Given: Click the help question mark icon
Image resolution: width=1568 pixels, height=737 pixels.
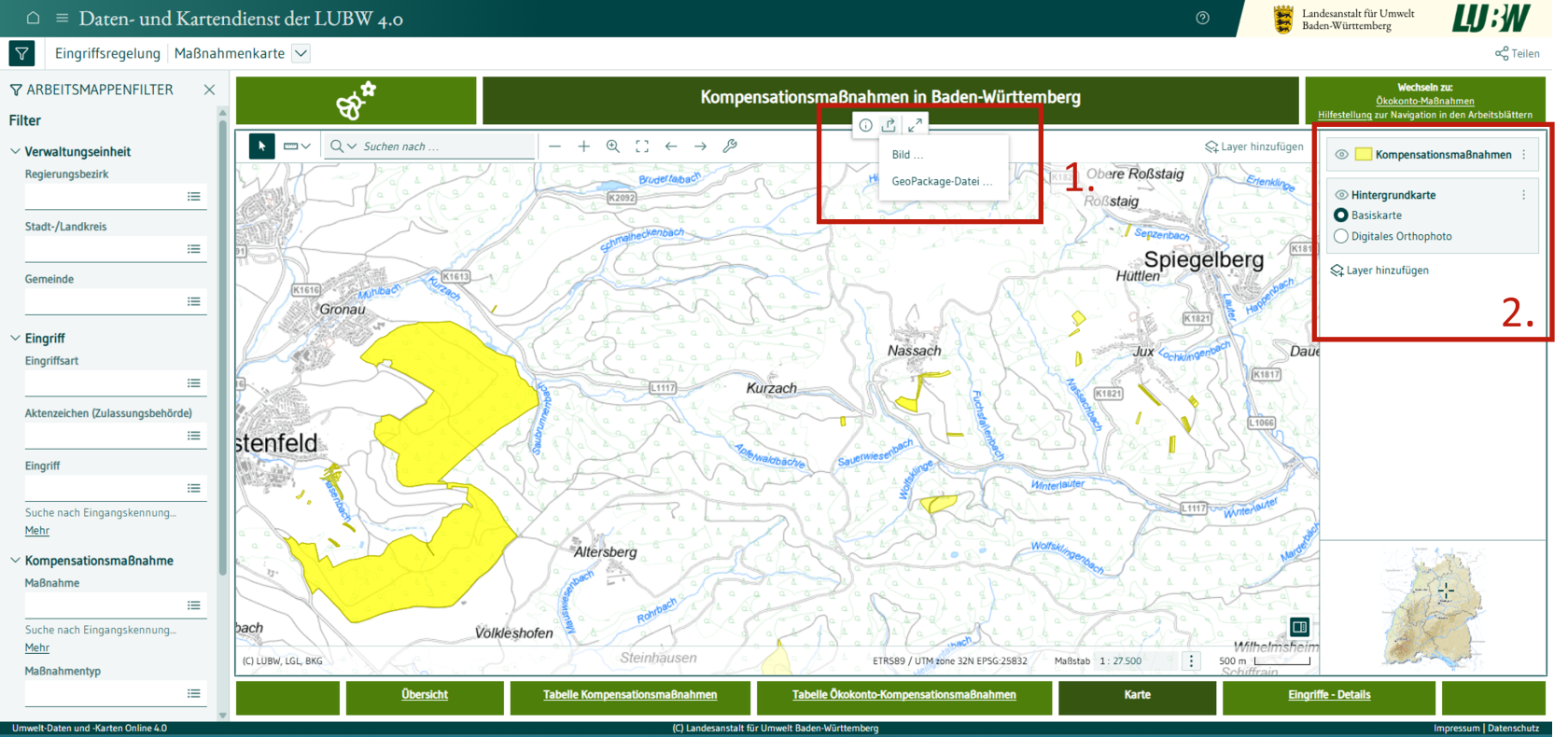Looking at the screenshot, I should point(1203,18).
